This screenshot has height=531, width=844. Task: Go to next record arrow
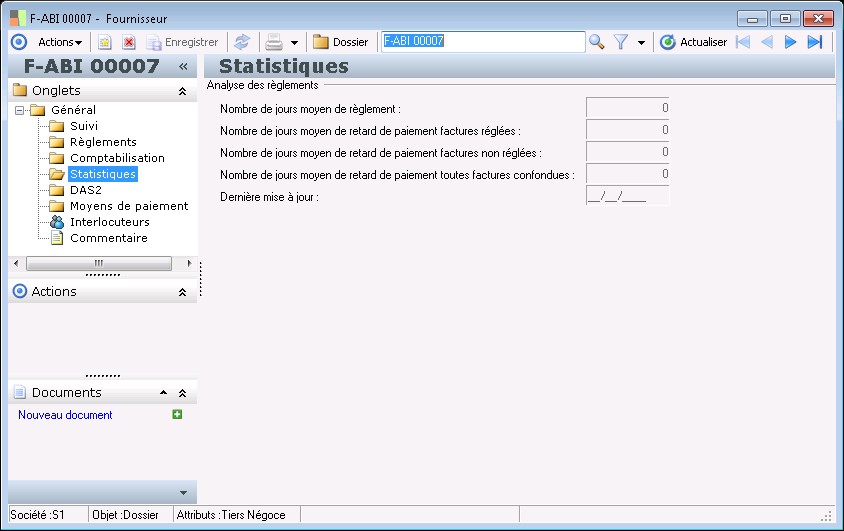[790, 42]
